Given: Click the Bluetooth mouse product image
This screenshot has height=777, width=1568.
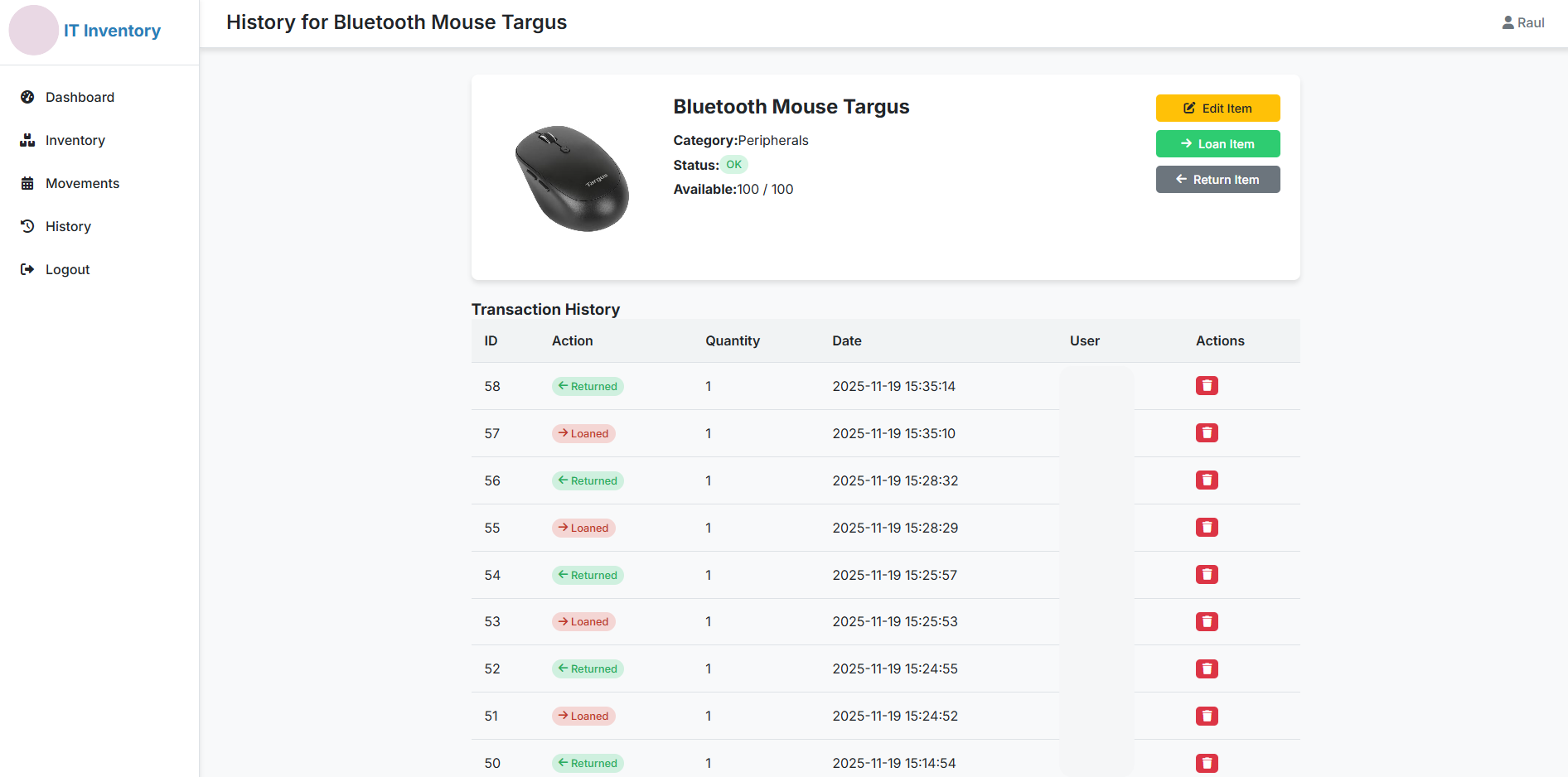Looking at the screenshot, I should pos(572,177).
